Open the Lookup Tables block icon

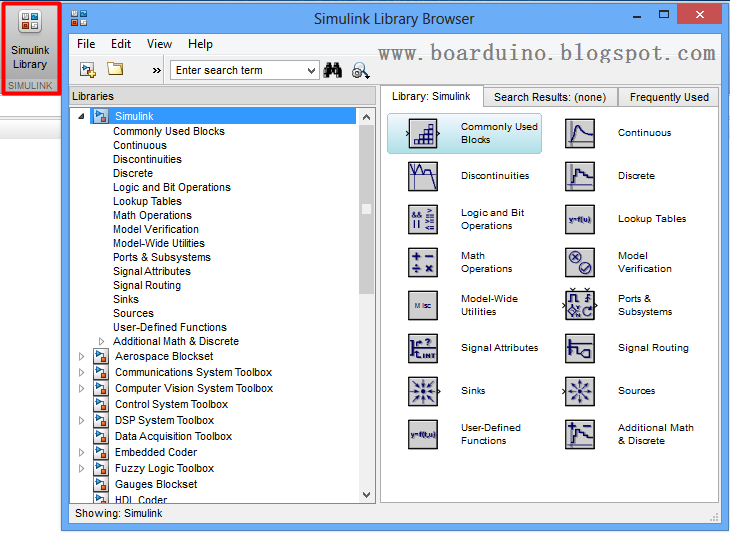pyautogui.click(x=580, y=219)
